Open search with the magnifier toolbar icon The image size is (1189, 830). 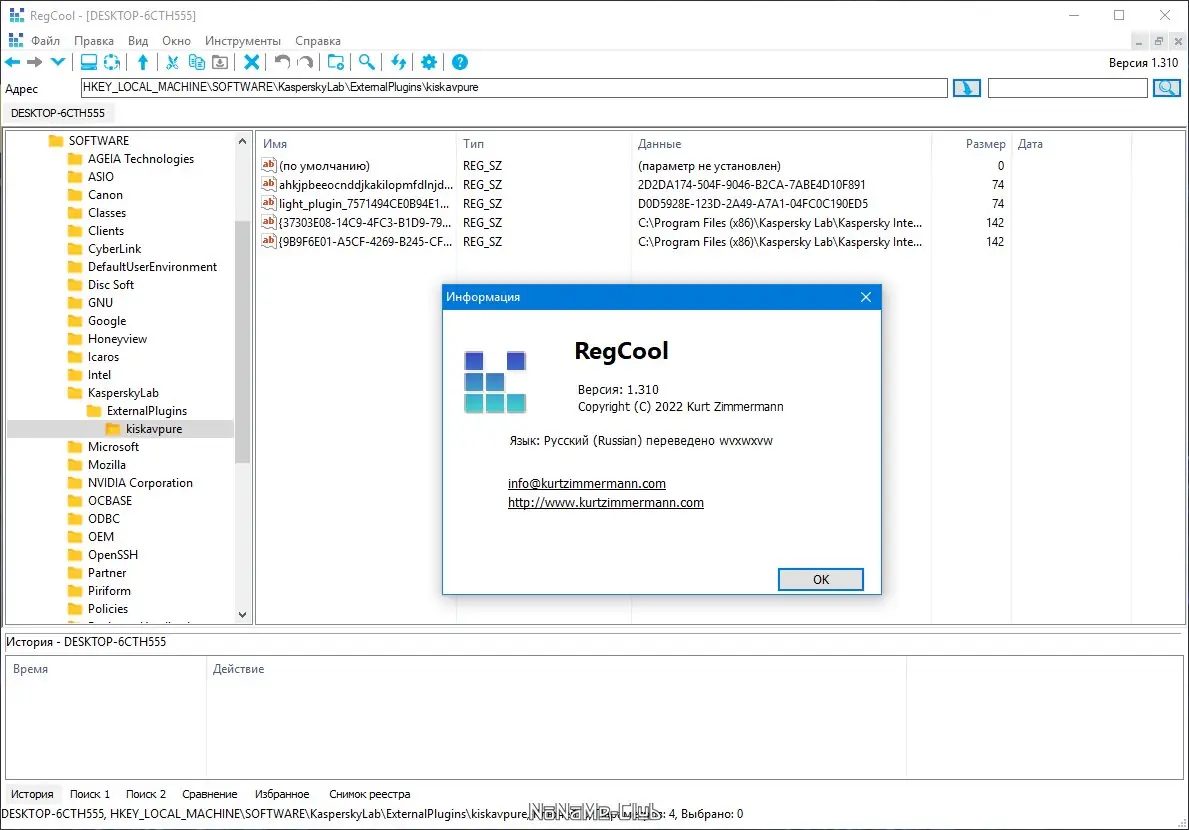[367, 62]
